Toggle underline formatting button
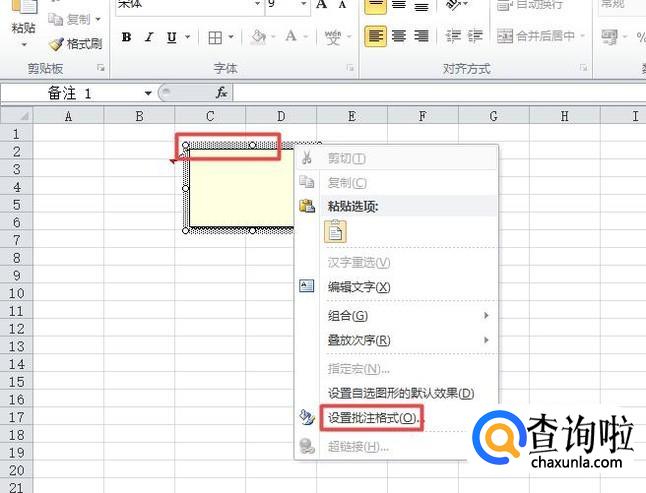The width and height of the screenshot is (646, 493). pos(172,37)
